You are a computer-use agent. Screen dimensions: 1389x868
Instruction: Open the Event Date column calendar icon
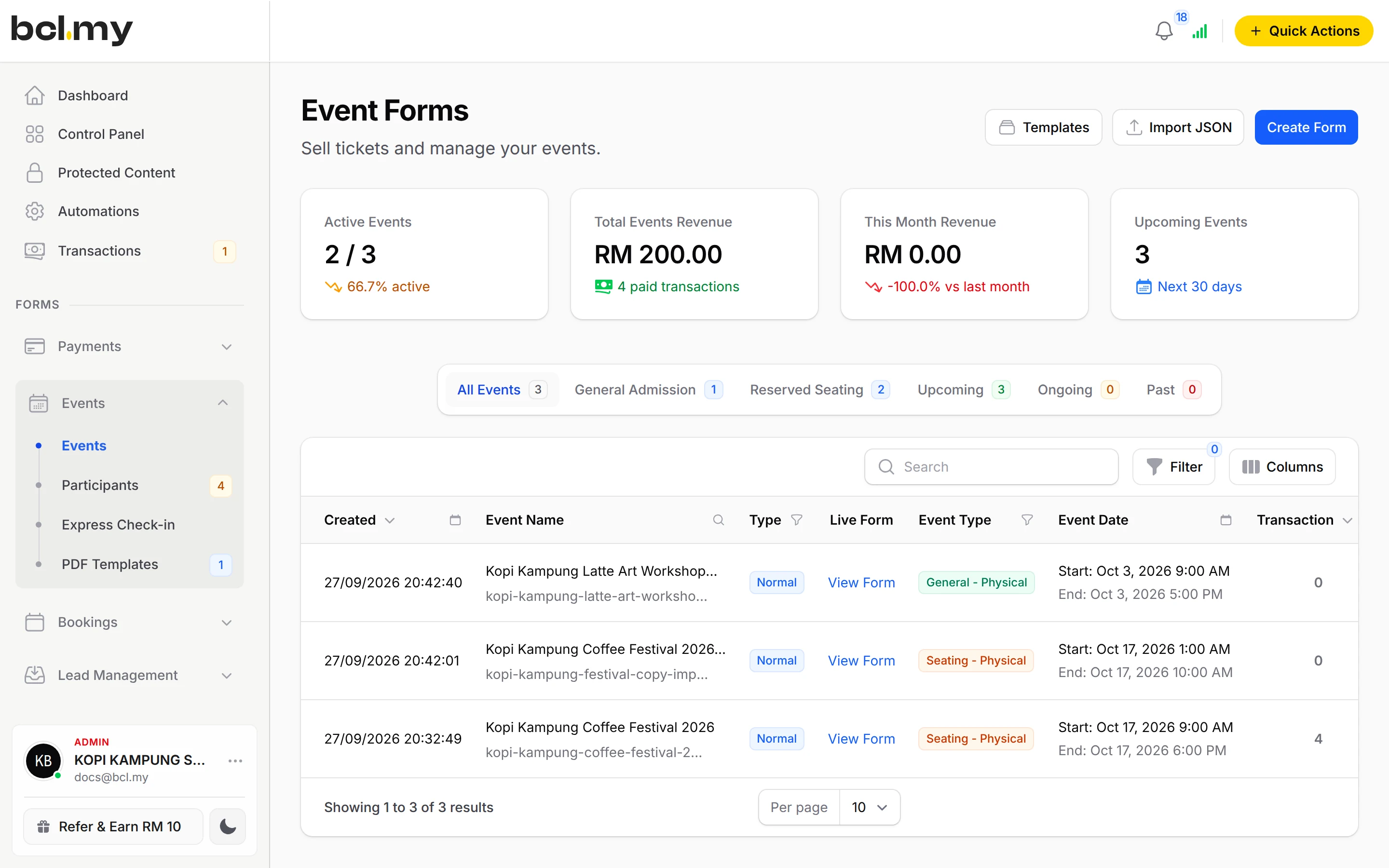coord(1226,519)
